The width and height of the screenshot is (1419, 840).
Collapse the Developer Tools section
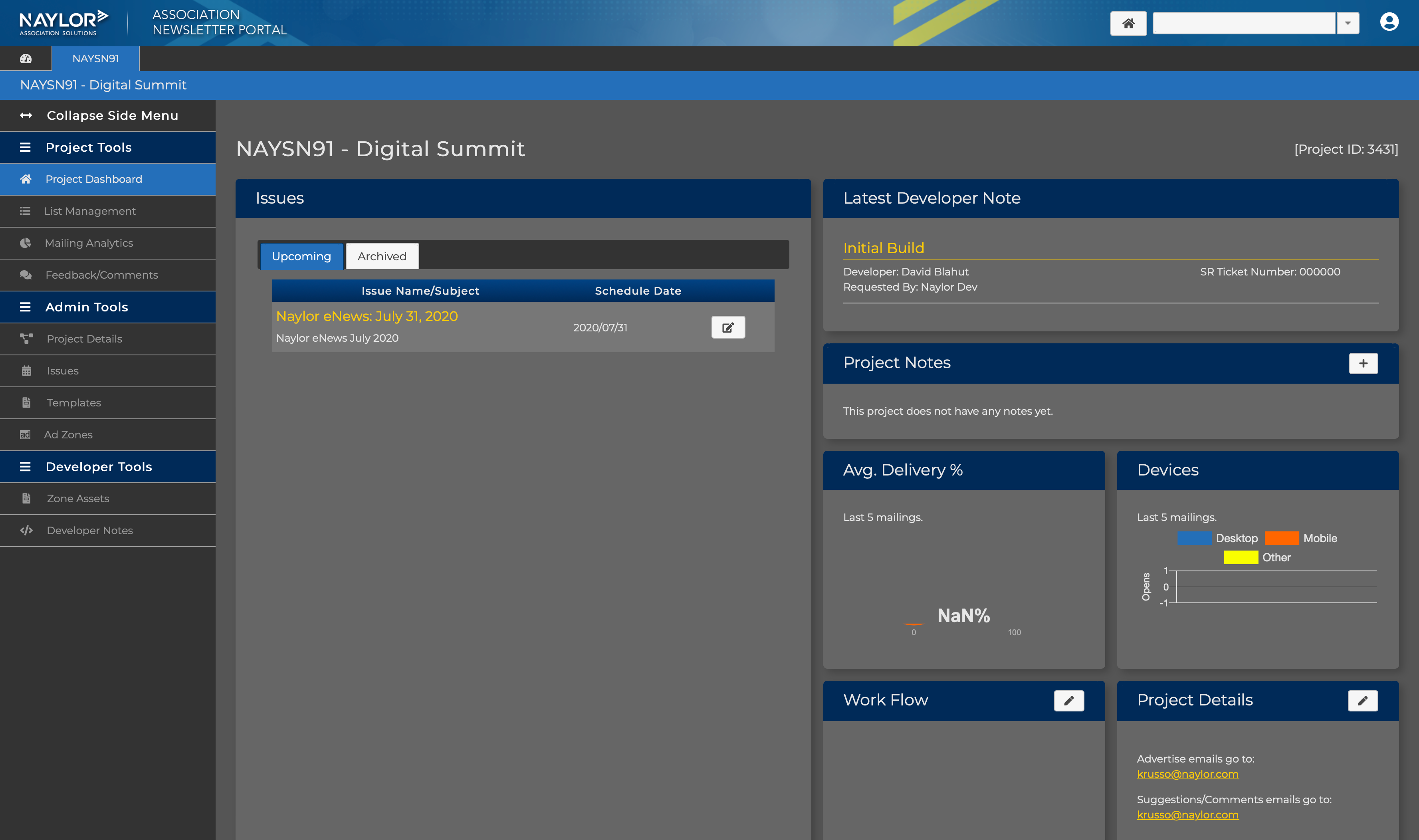pyautogui.click(x=107, y=466)
